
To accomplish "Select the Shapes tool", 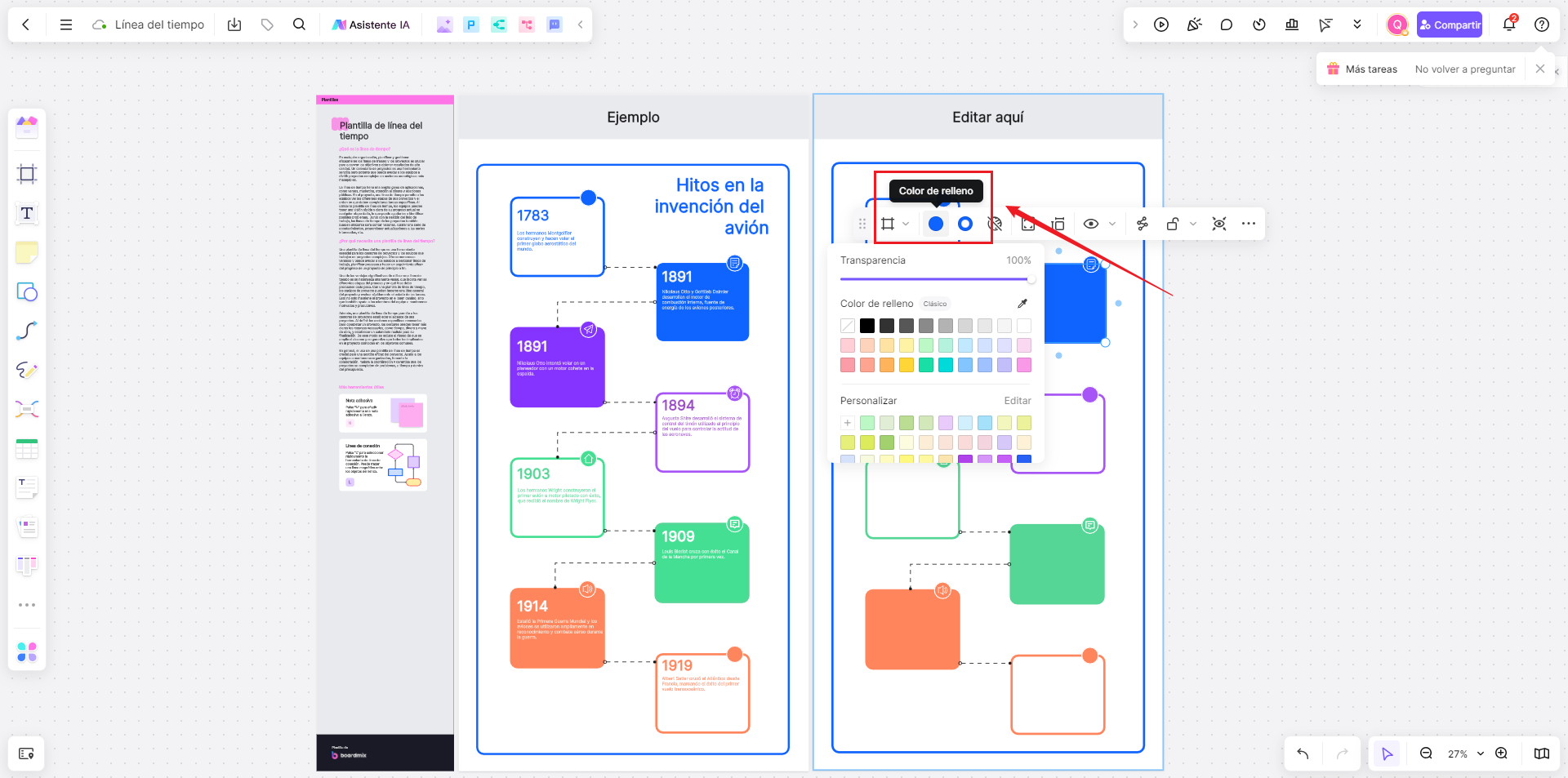I will 27,291.
